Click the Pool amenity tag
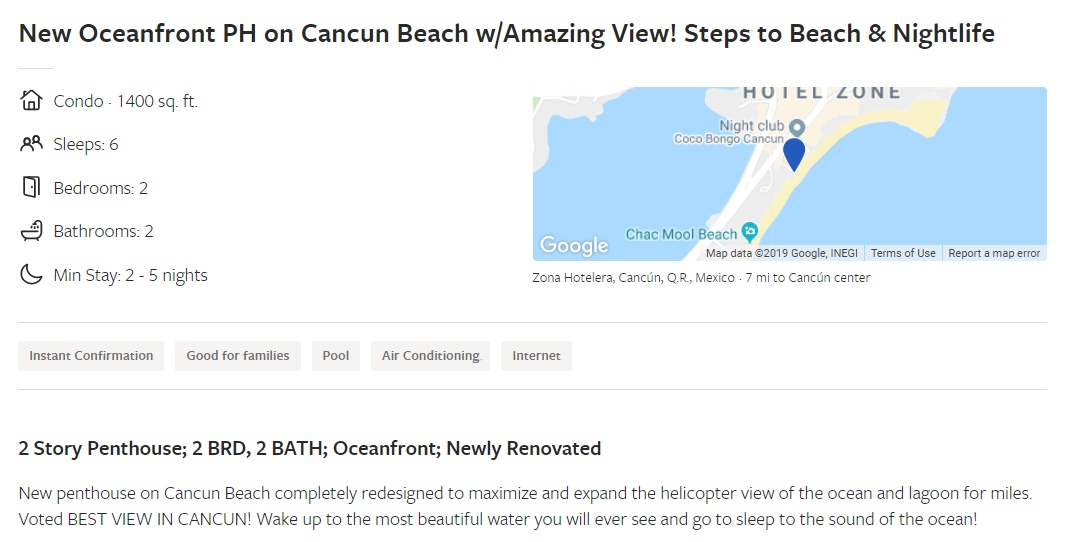The image size is (1066, 542). pyautogui.click(x=336, y=356)
